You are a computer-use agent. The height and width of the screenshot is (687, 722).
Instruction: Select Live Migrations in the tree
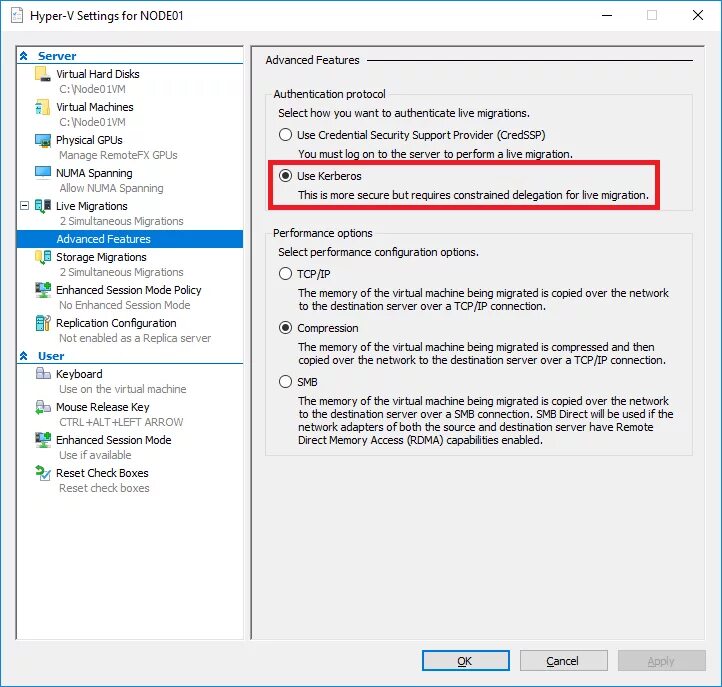92,206
